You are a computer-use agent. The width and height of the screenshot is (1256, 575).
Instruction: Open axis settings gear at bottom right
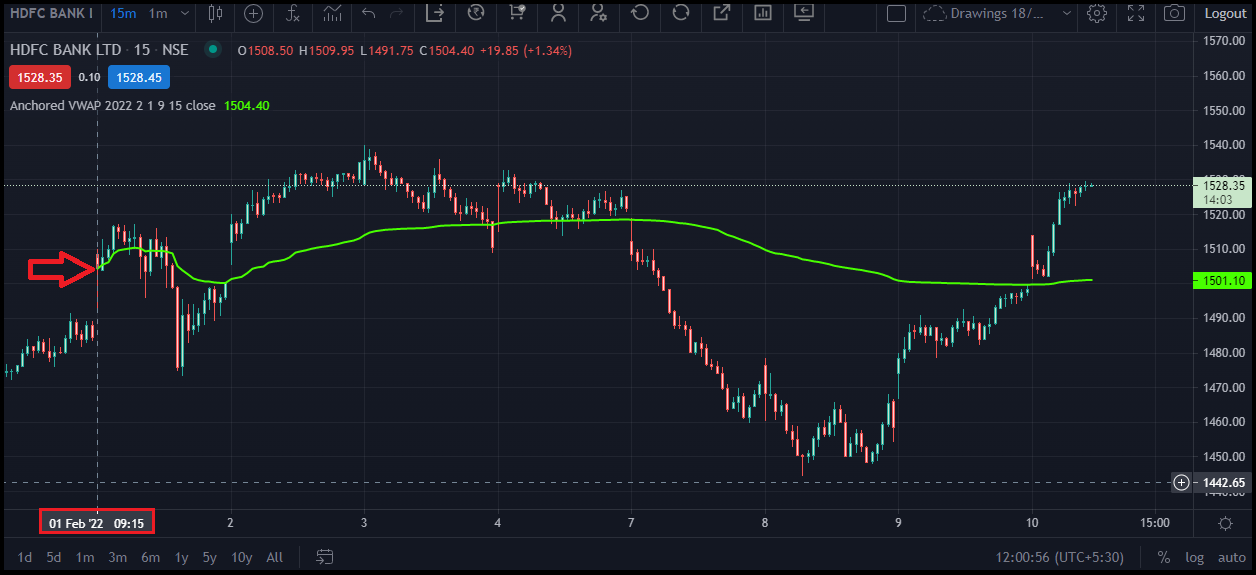pos(1225,523)
